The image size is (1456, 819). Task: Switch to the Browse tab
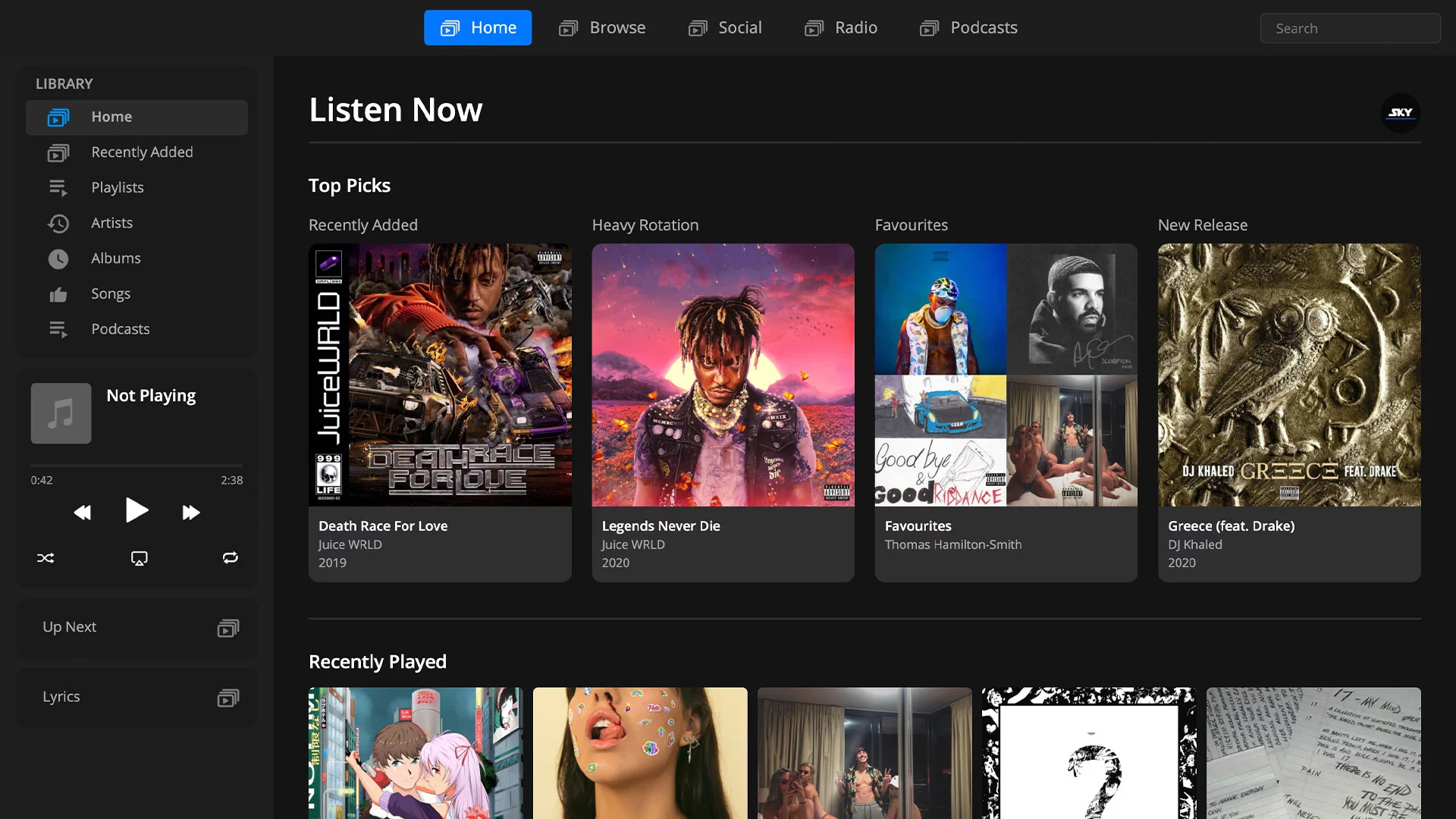[x=602, y=28]
